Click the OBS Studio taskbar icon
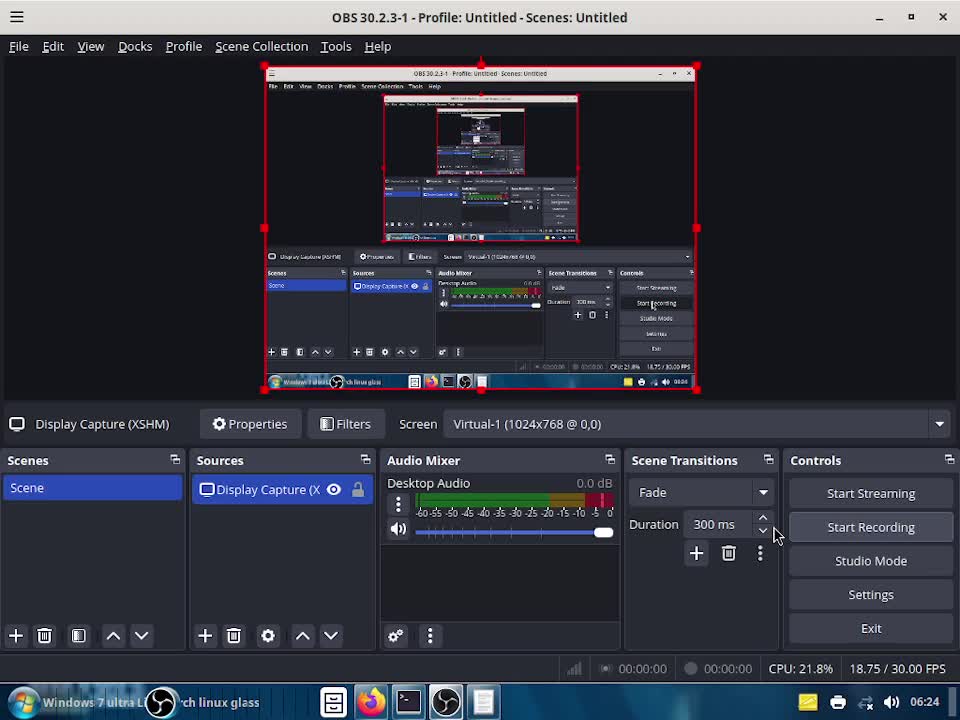960x720 pixels. (x=446, y=702)
